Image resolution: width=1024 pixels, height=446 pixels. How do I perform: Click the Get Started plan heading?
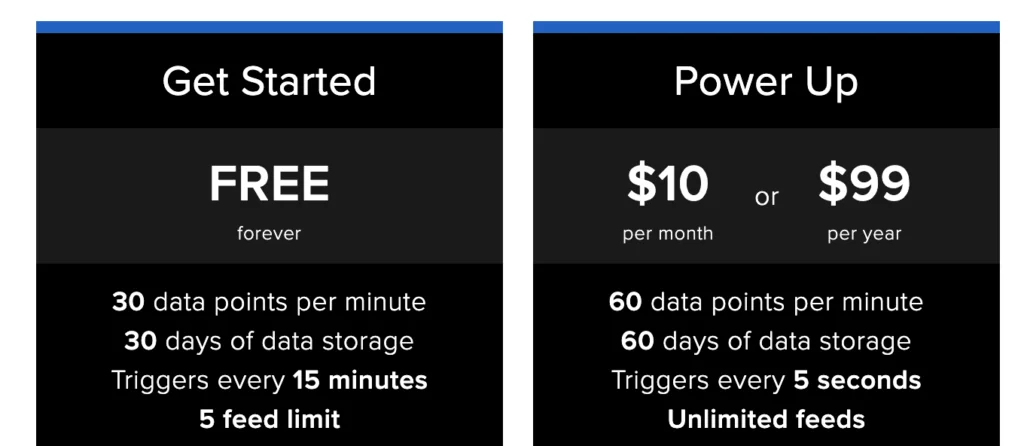click(269, 82)
